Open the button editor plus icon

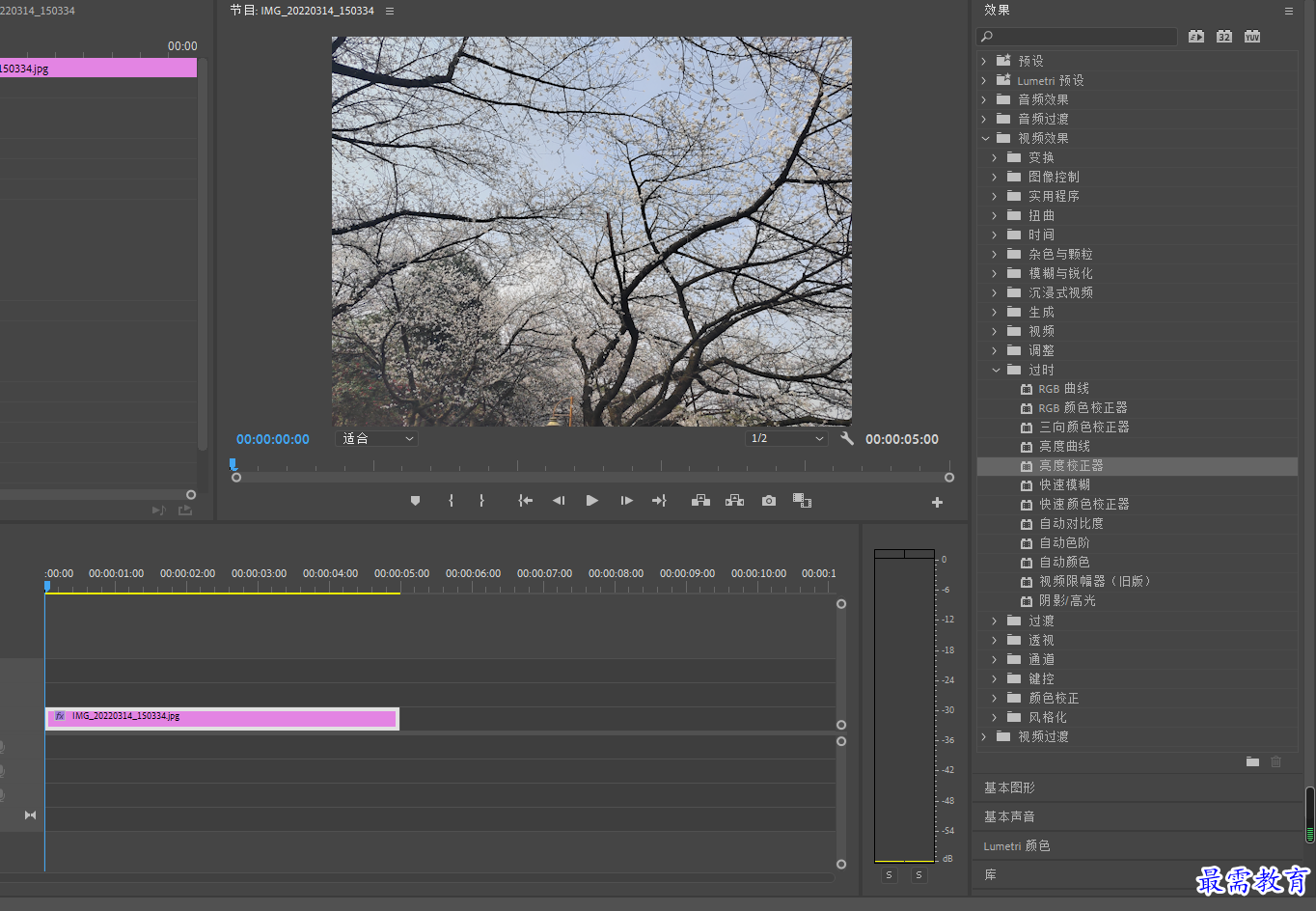pos(937,502)
